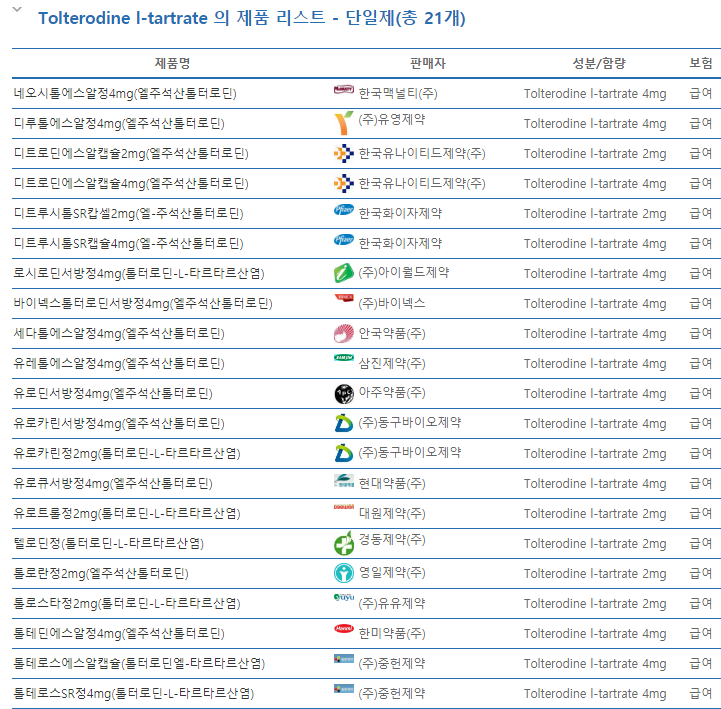The width and height of the screenshot is (721, 709).
Task: Click the 한국맥널티 company logo icon
Action: tap(343, 90)
